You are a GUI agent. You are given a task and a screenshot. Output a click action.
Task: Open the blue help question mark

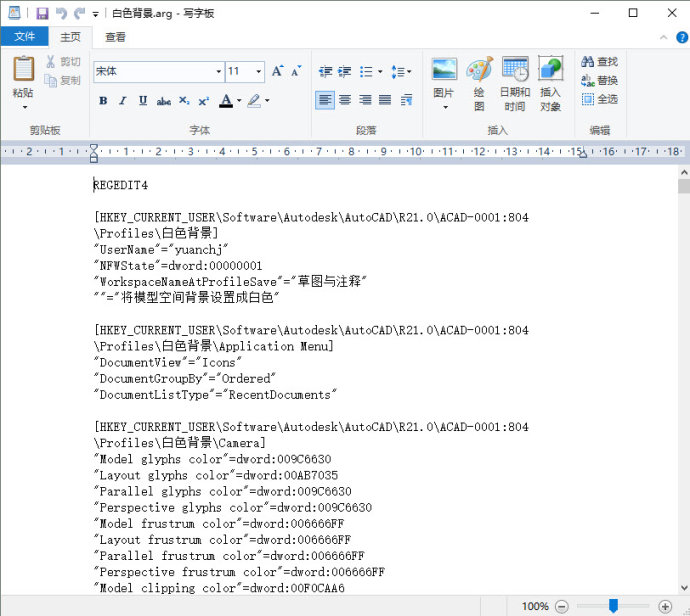tap(682, 38)
